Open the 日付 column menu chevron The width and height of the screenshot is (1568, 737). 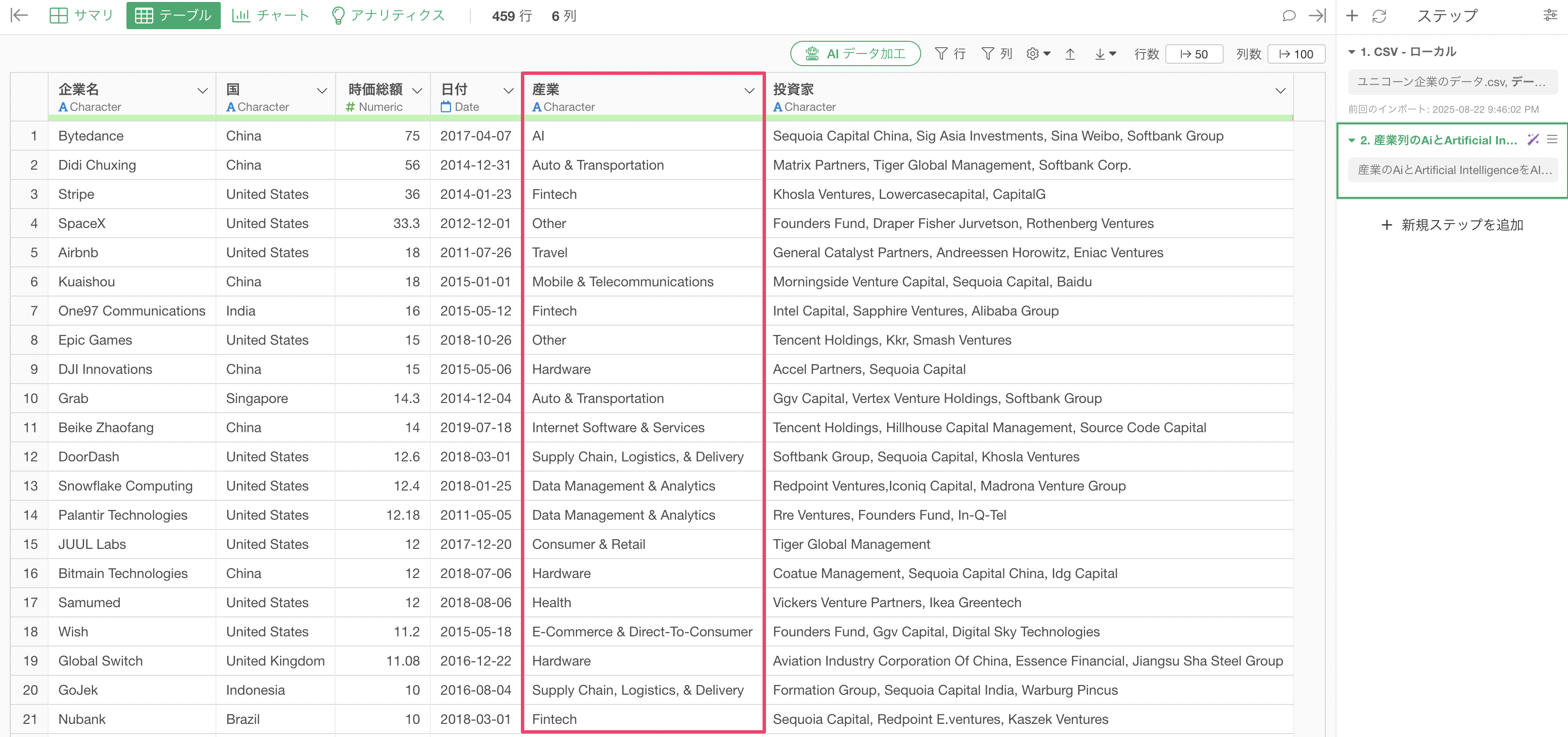[508, 91]
